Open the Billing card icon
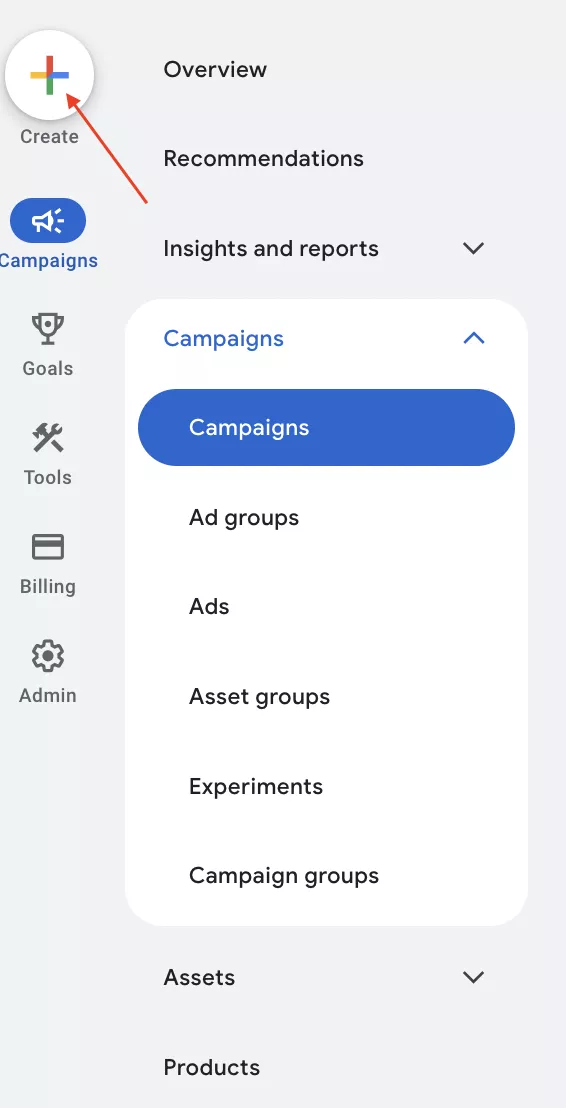 48,547
